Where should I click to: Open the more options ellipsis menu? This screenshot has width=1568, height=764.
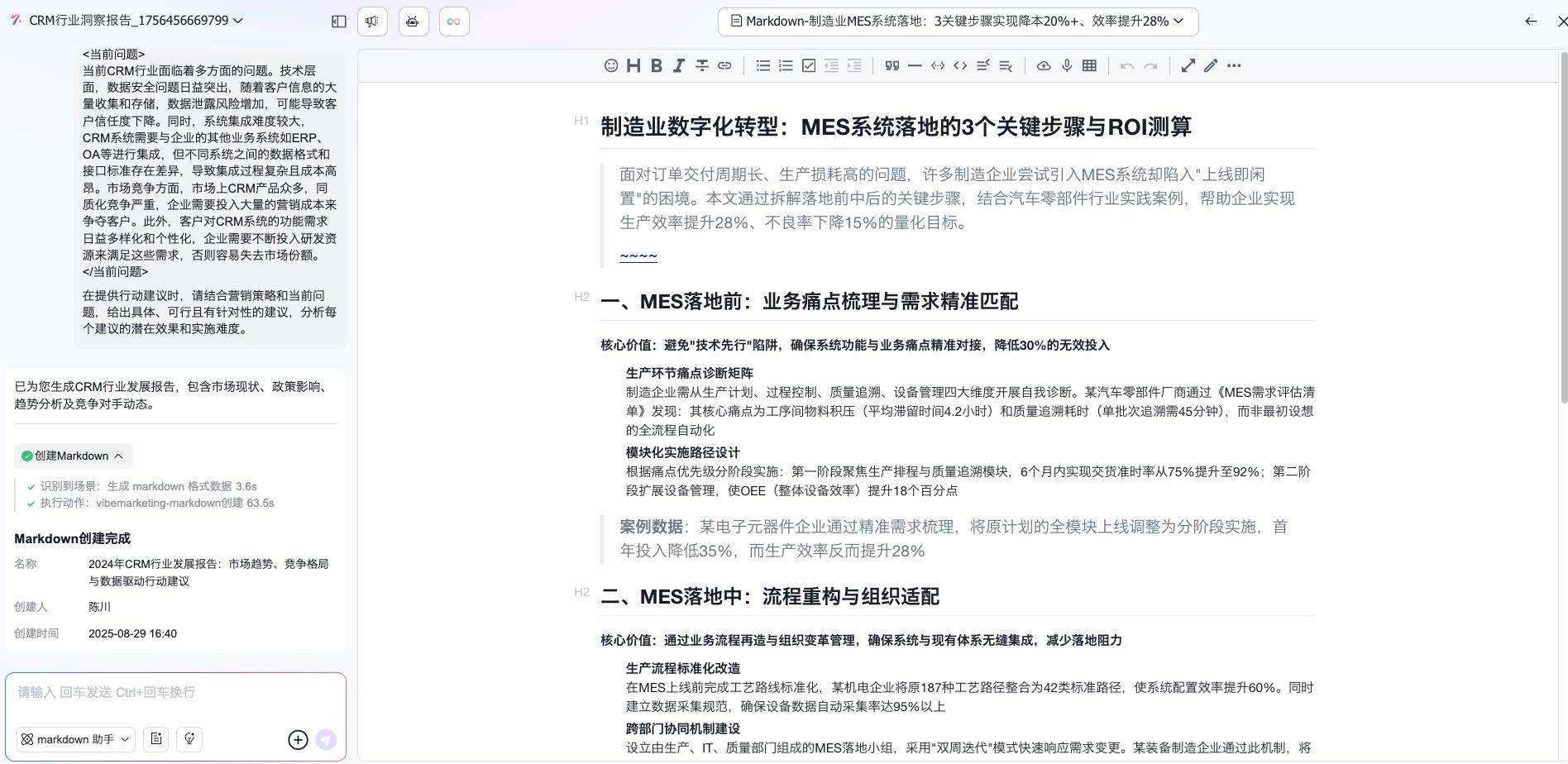point(1234,65)
